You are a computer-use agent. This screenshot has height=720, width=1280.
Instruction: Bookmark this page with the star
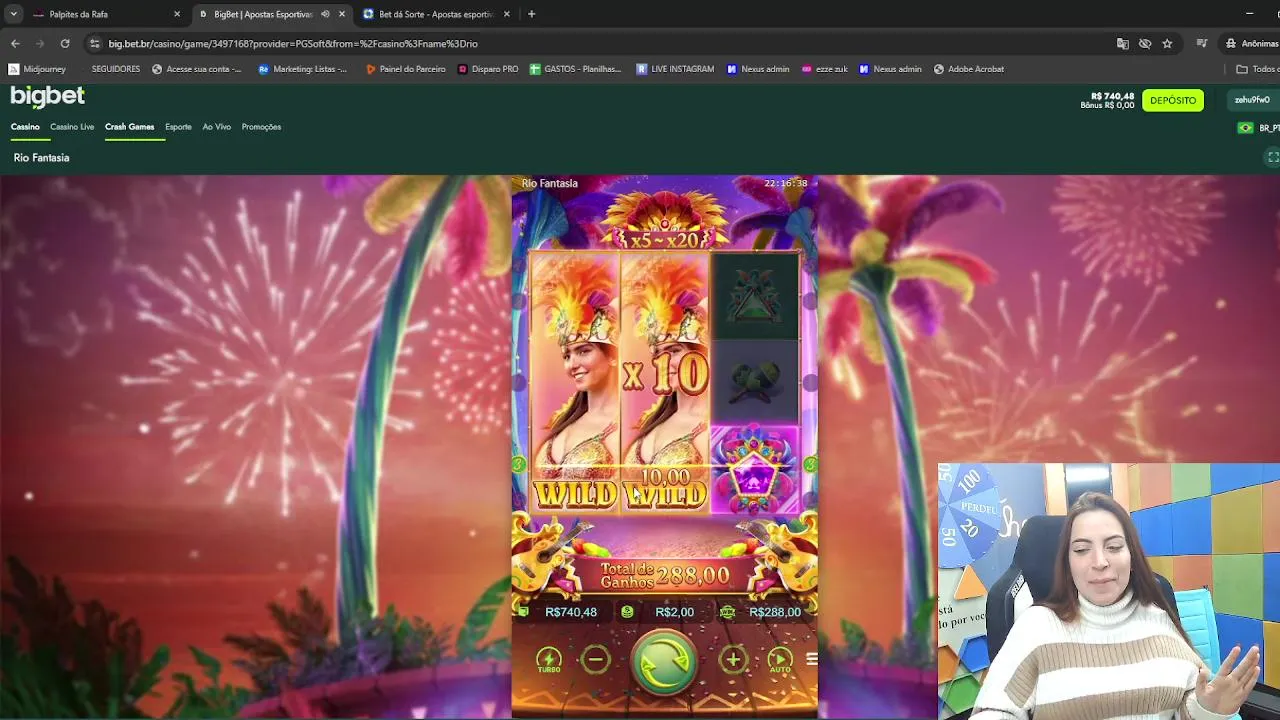[x=1167, y=44]
